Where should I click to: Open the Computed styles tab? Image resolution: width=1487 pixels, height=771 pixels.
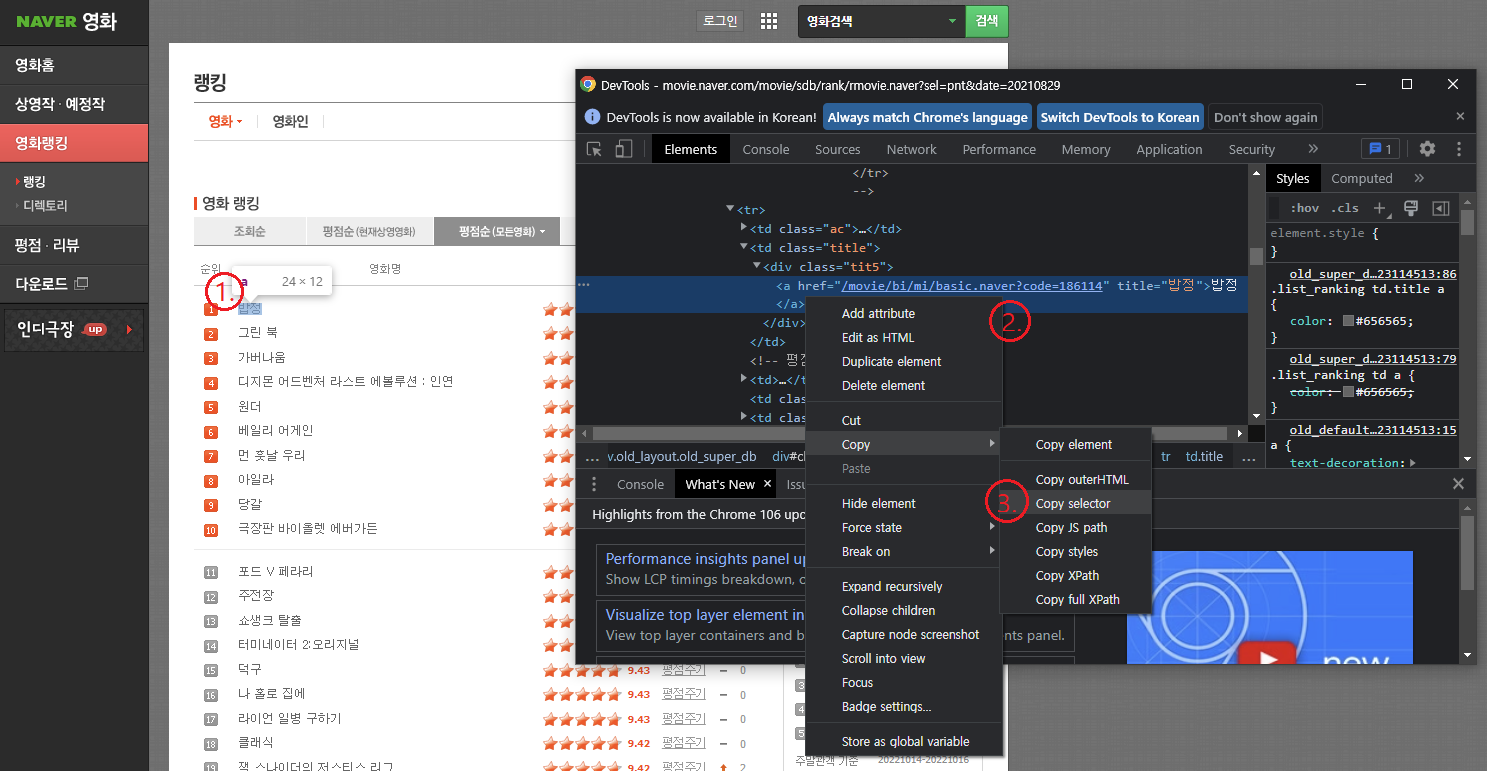(1362, 178)
